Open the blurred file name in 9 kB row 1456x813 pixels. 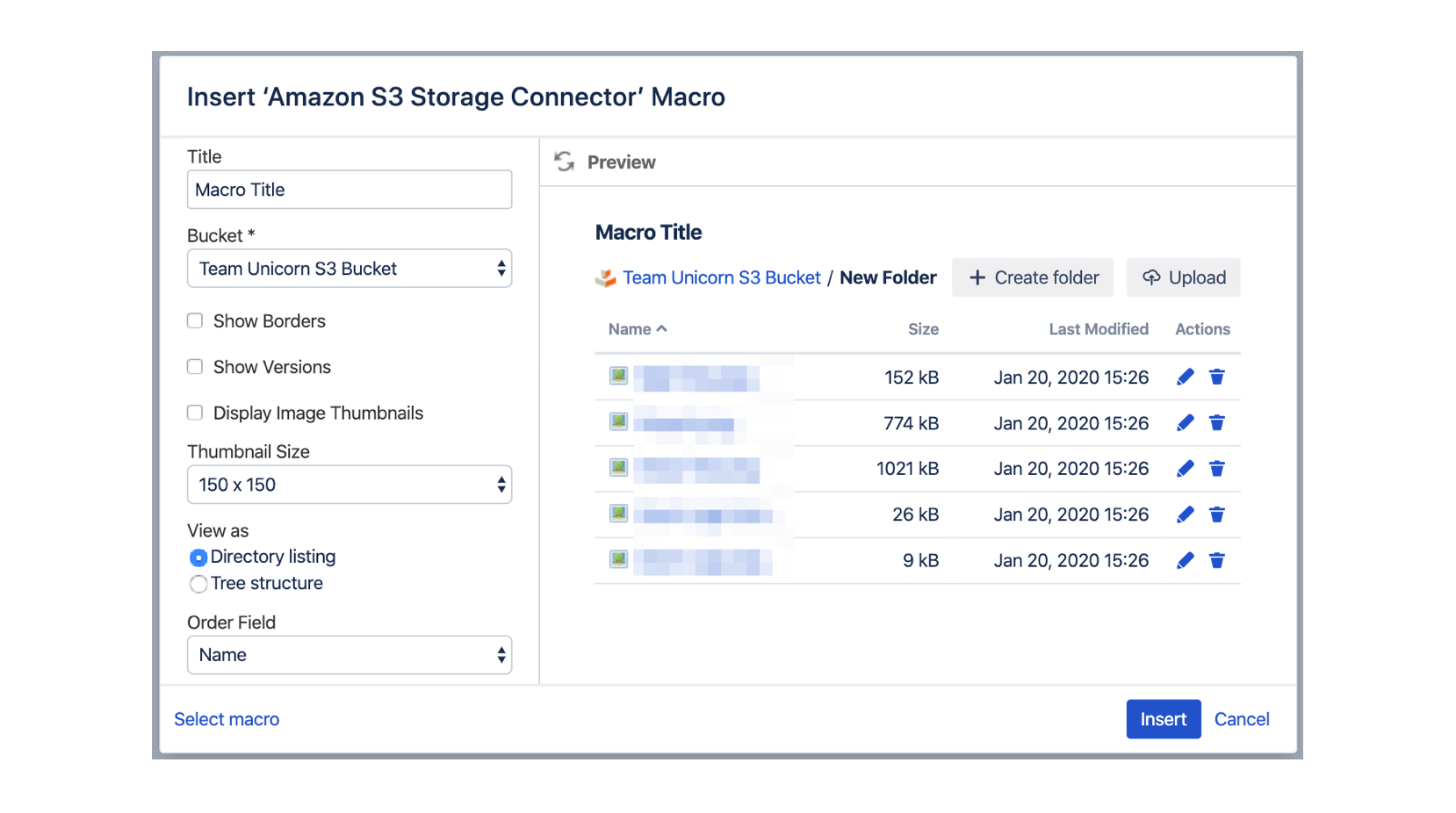[x=703, y=560]
